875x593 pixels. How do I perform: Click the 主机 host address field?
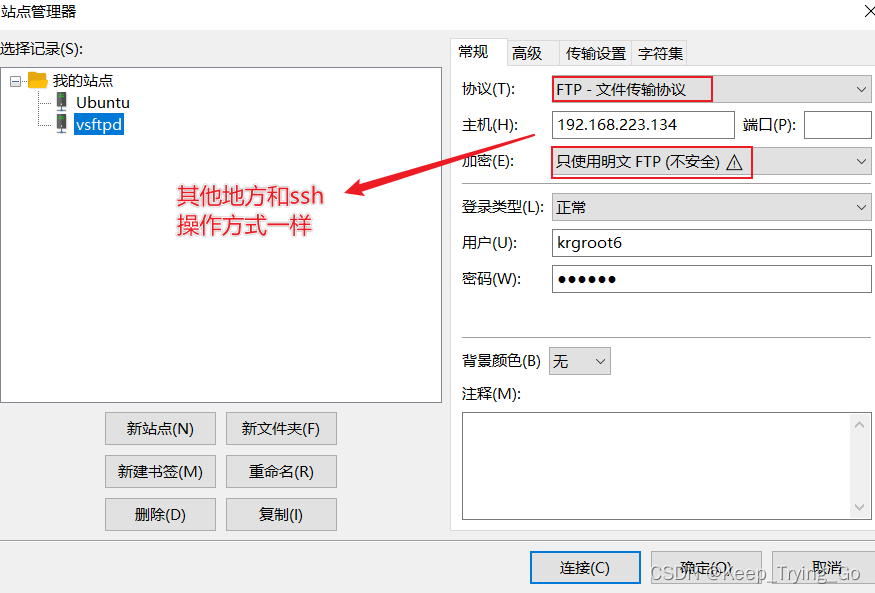tap(645, 124)
